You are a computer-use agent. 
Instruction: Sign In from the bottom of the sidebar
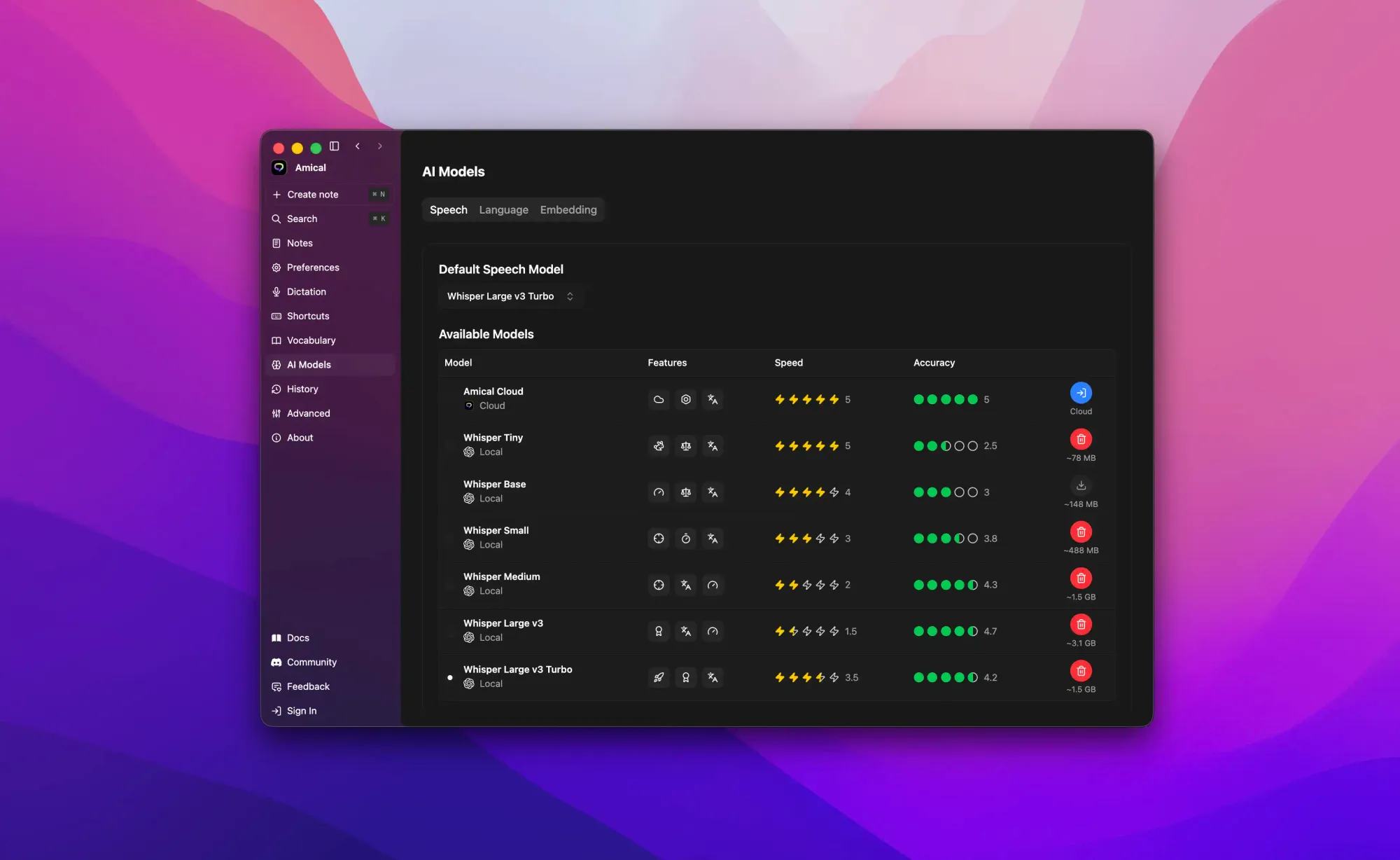(x=302, y=710)
